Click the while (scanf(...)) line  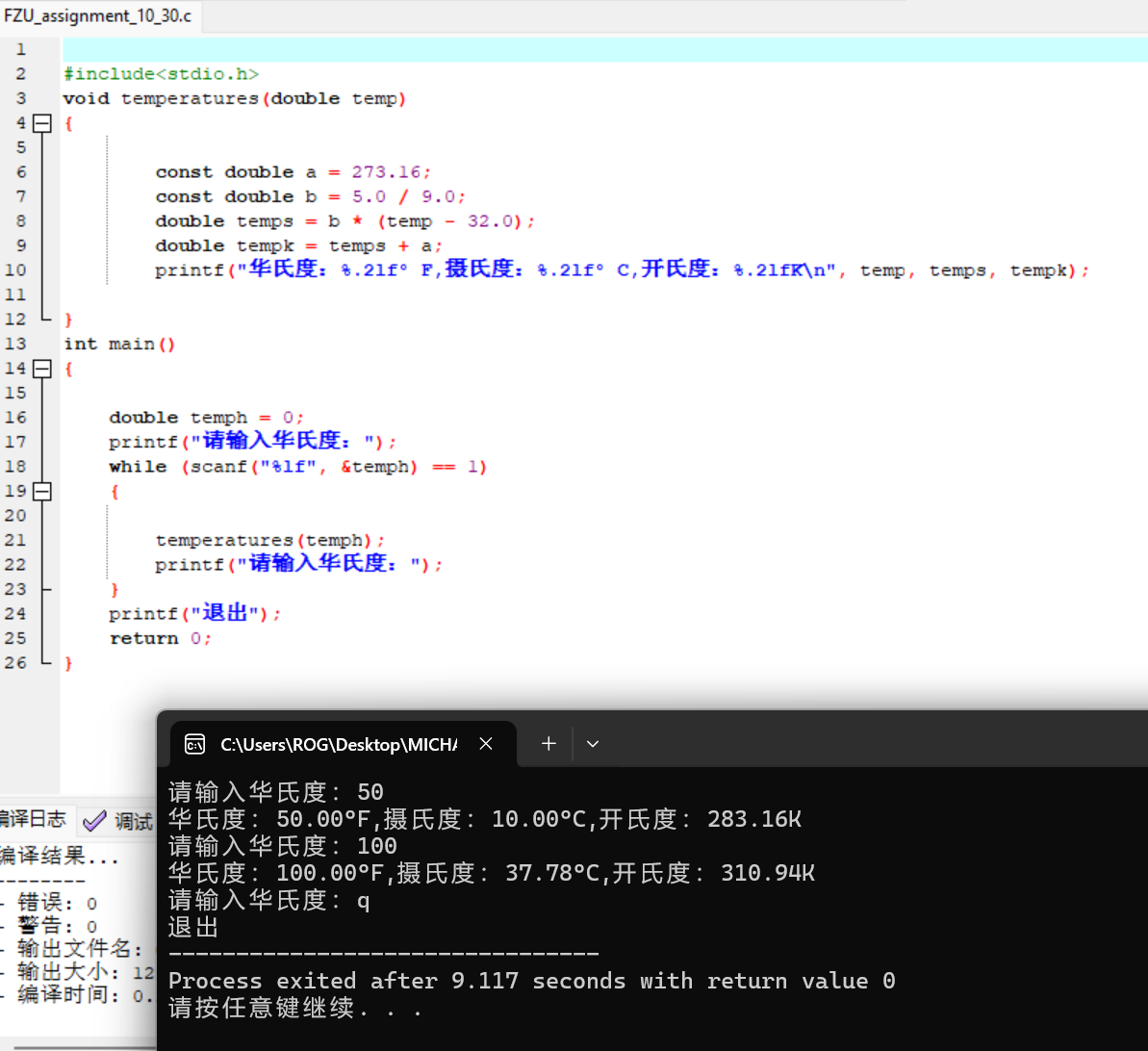[x=298, y=467]
